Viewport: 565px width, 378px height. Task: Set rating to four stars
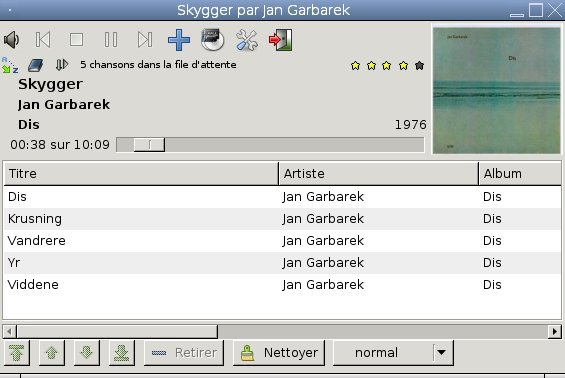[x=403, y=66]
